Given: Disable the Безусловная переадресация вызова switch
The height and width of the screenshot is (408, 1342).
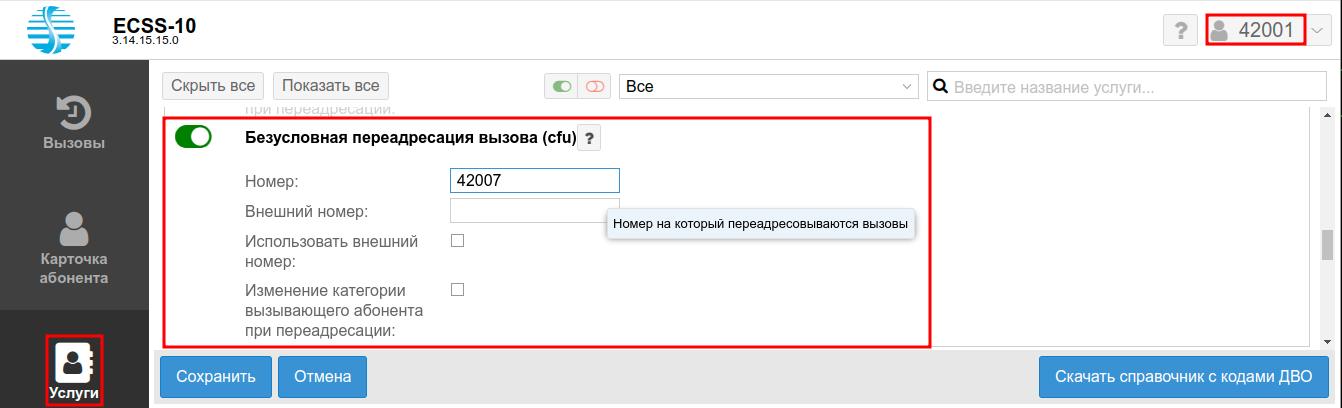Looking at the screenshot, I should coord(193,138).
